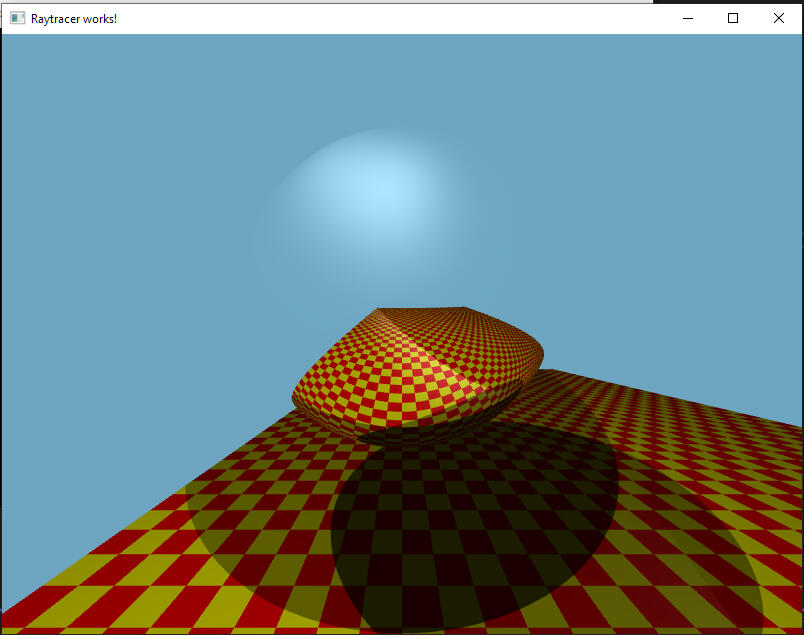Click the close window X button
Image resolution: width=804 pixels, height=635 pixels.
coord(779,18)
